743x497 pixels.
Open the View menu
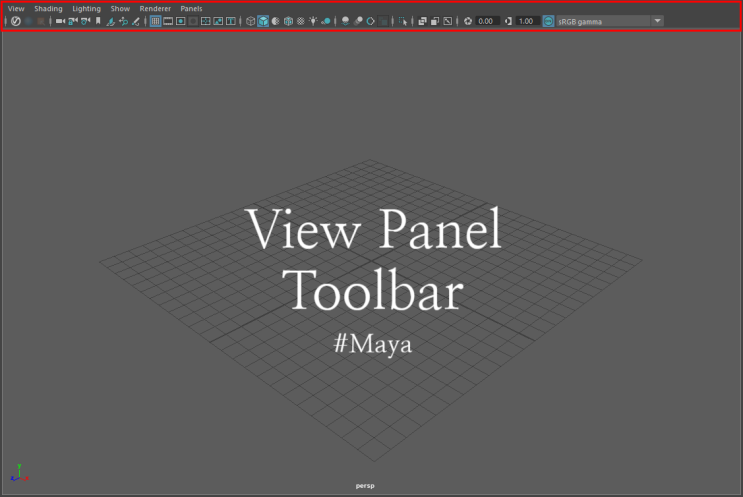pos(16,9)
